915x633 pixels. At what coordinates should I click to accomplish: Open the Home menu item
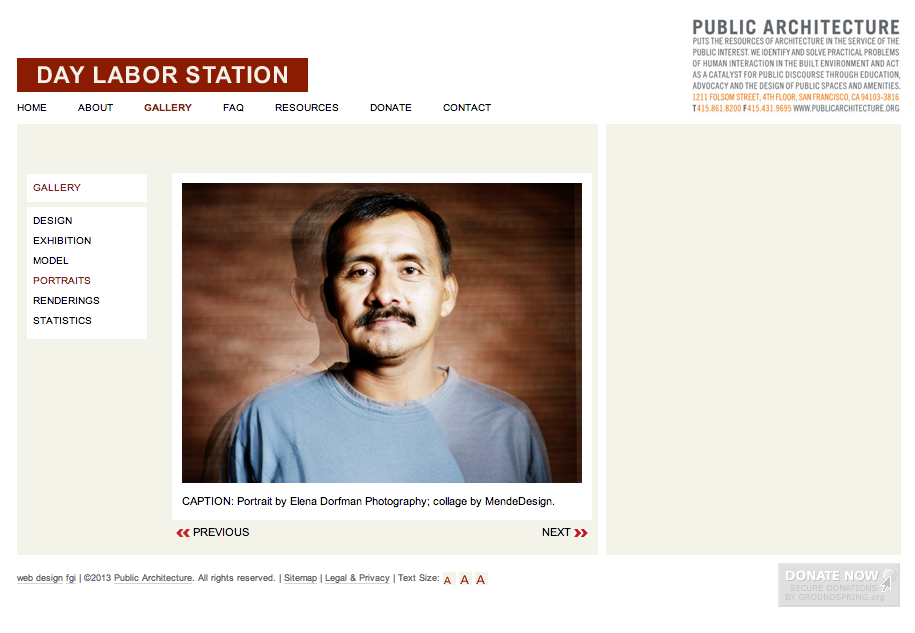(x=32, y=107)
